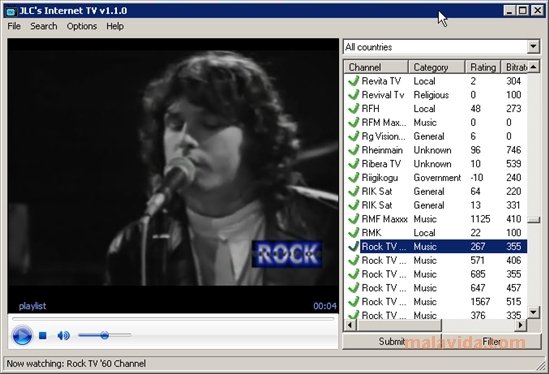Click the channel list scroll-up arrow
This screenshot has width=549, height=374.
533,67
